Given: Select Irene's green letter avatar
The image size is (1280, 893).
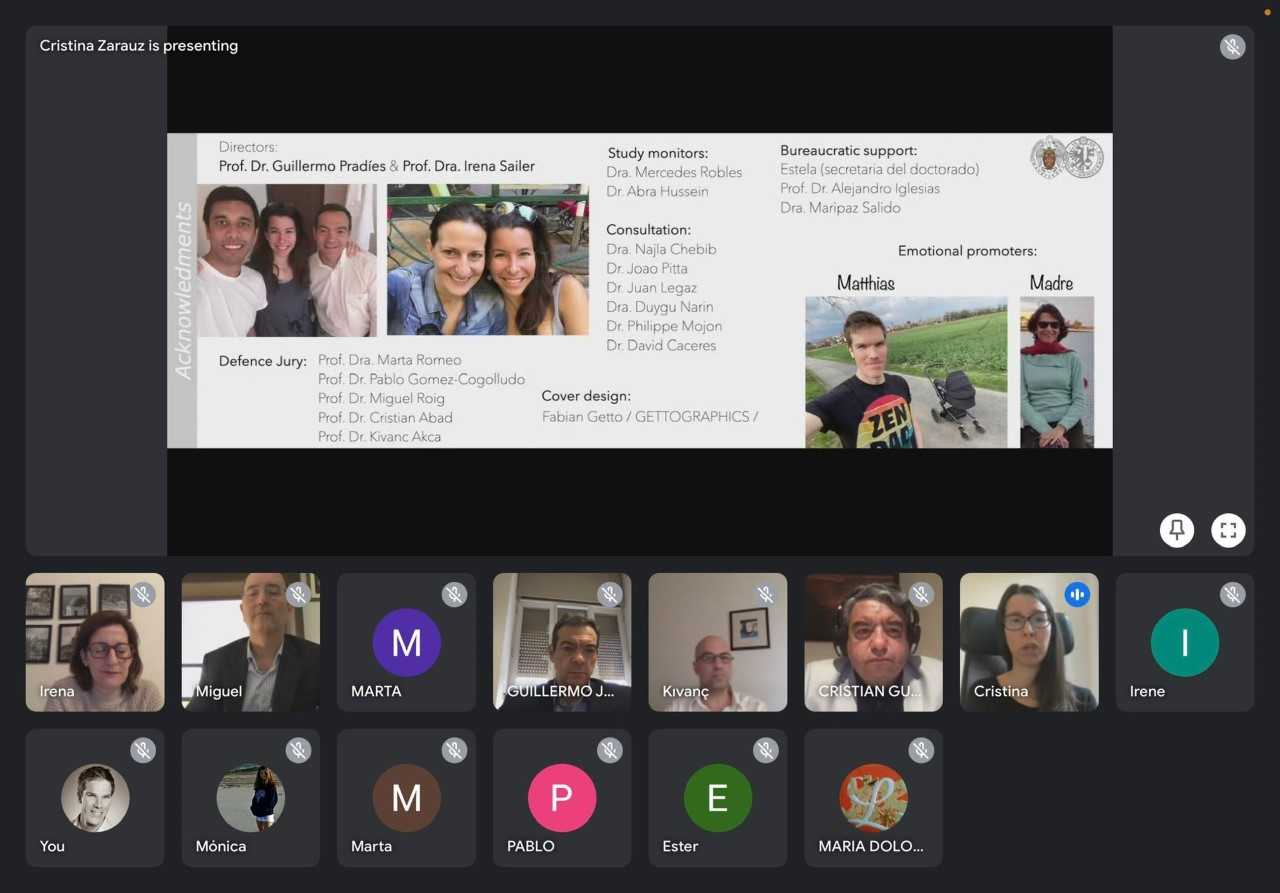Looking at the screenshot, I should (1185, 642).
